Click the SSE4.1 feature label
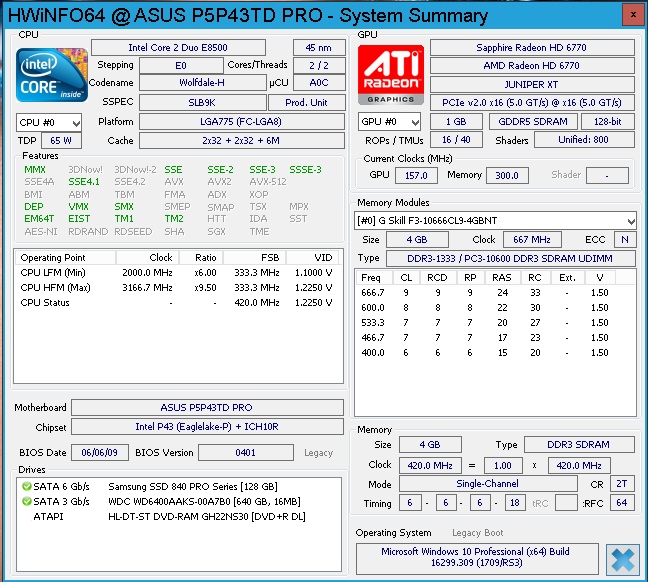Image resolution: width=648 pixels, height=582 pixels. click(x=84, y=182)
